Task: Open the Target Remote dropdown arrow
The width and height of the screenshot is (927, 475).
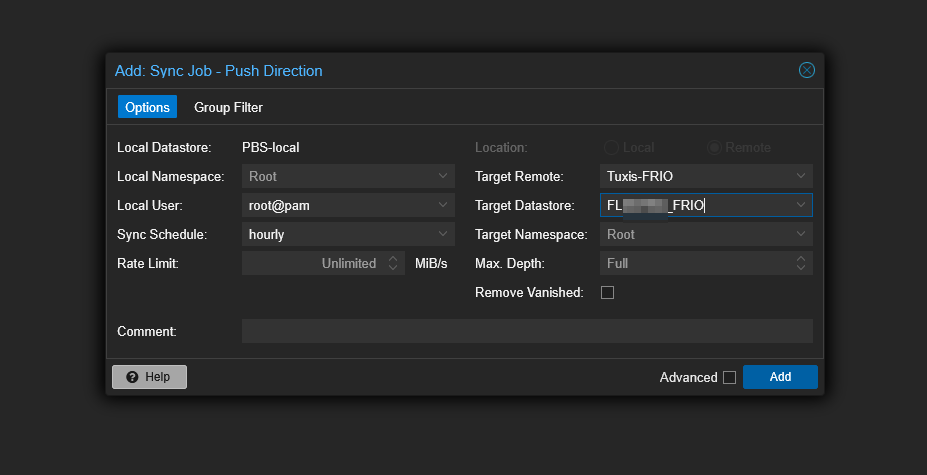Action: click(x=800, y=176)
